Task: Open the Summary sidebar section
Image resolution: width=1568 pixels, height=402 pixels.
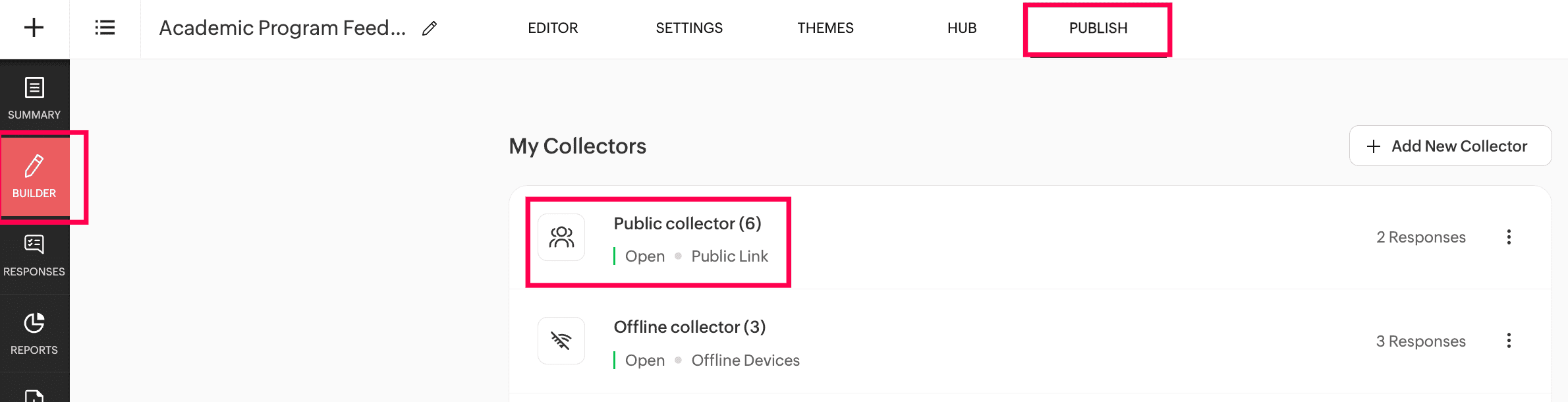Action: tap(34, 99)
